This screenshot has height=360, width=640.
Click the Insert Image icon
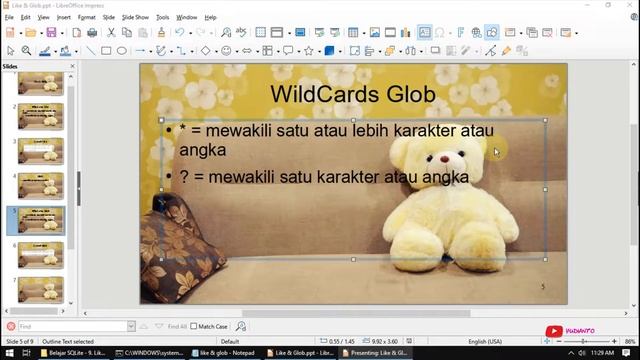[375, 32]
